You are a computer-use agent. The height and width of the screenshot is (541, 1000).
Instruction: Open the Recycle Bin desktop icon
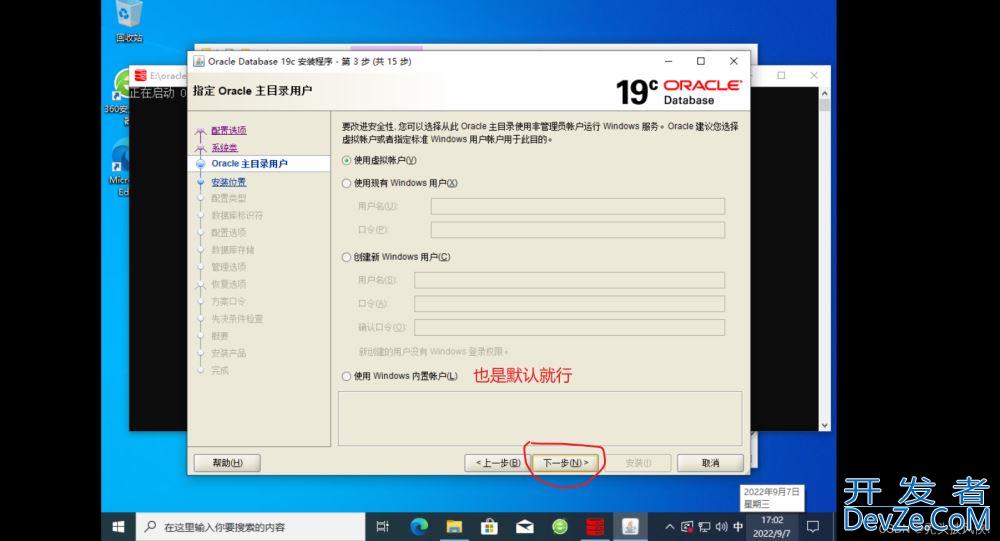point(129,21)
